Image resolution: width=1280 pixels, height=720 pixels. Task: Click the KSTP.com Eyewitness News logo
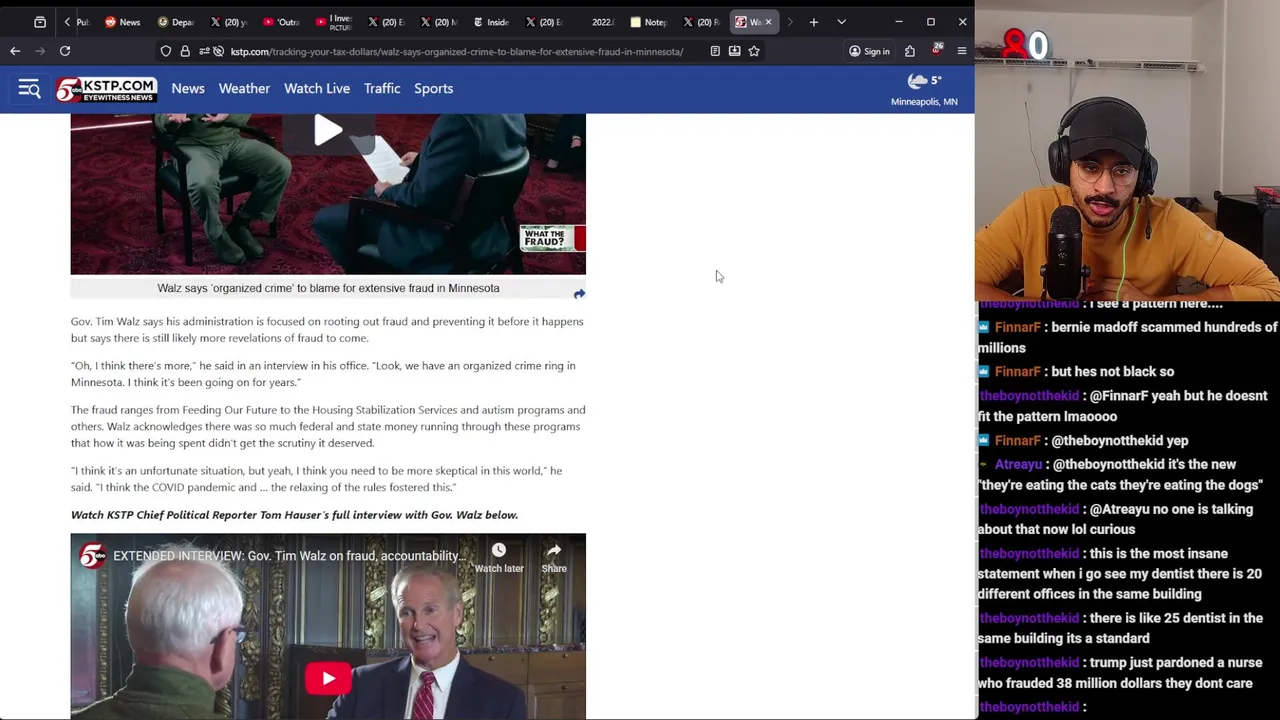pyautogui.click(x=106, y=89)
